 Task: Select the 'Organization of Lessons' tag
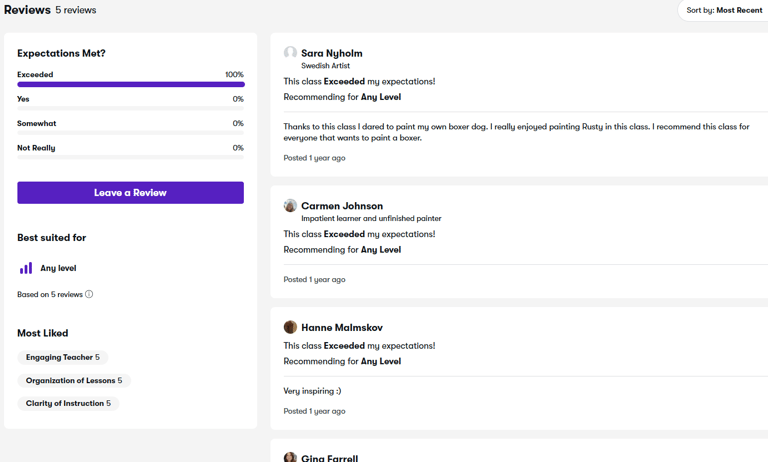point(74,380)
